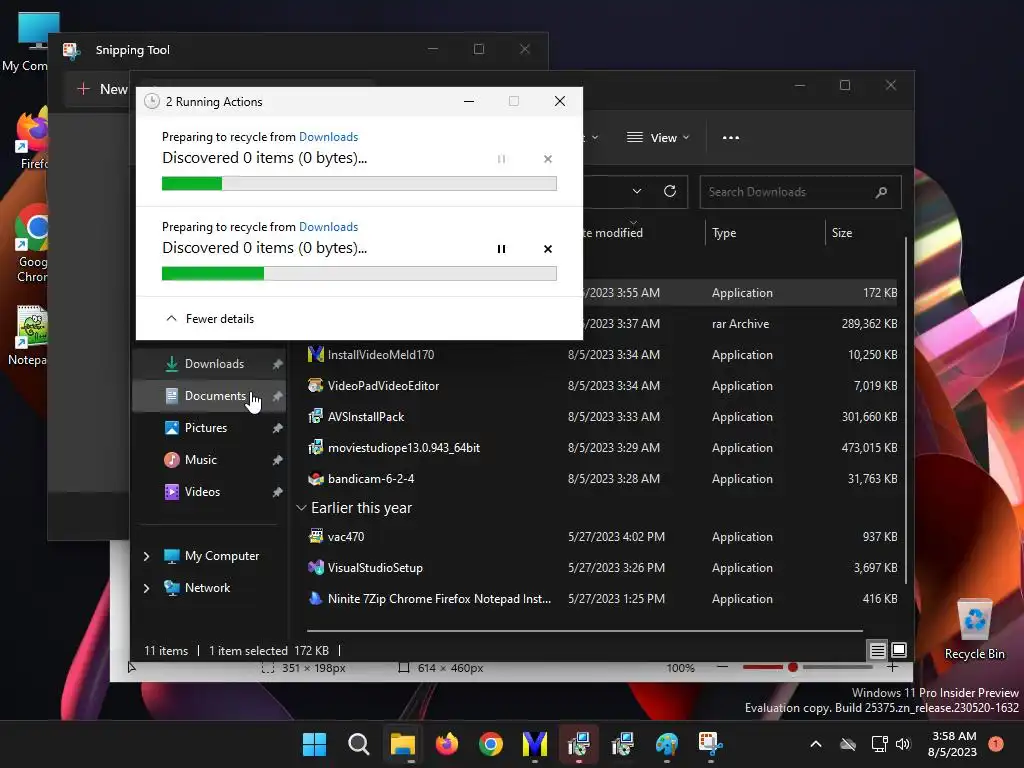Select VisualStudioSetup file icon
This screenshot has width=1024, height=768.
316,568
